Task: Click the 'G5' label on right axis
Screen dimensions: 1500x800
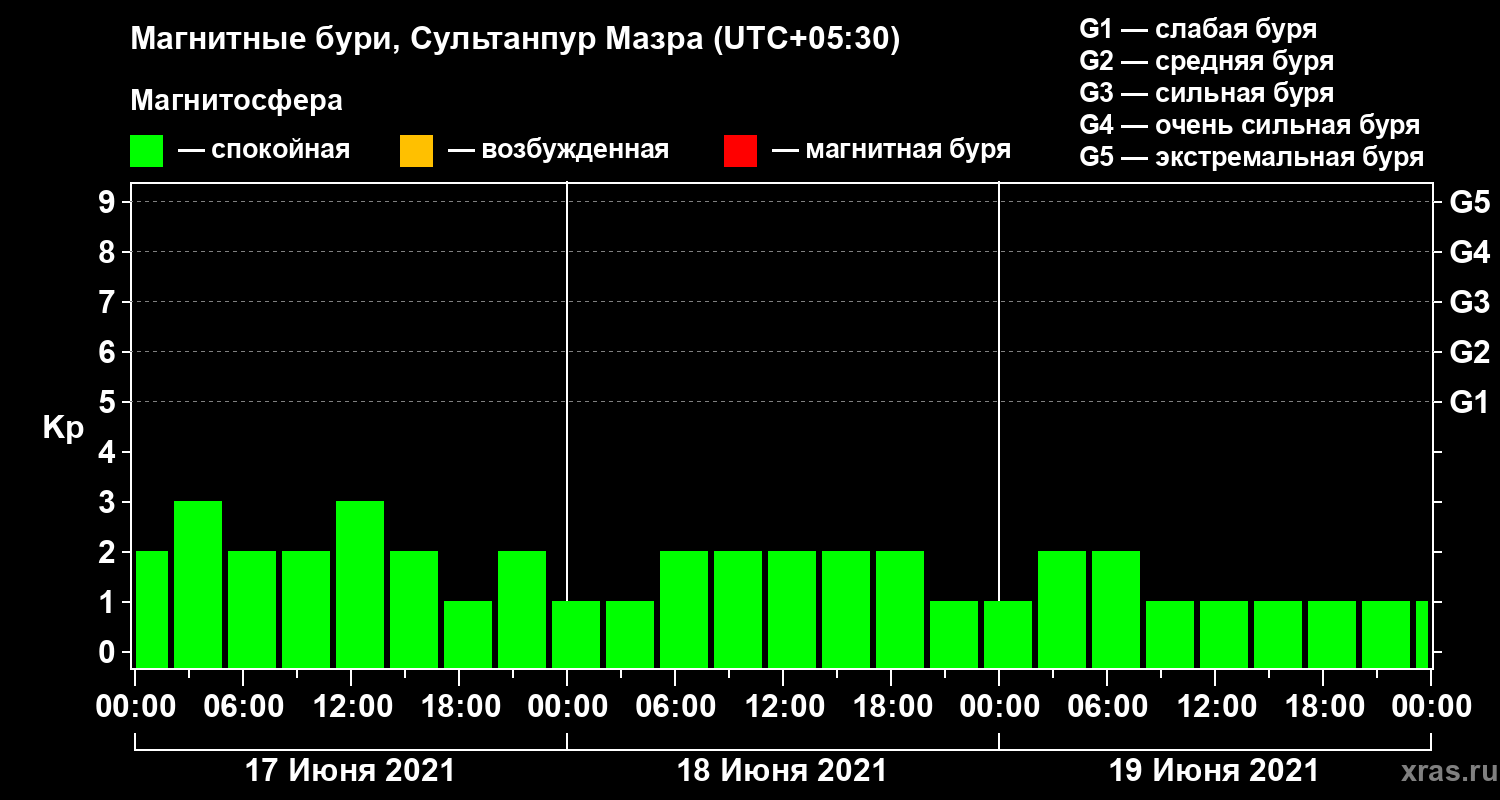Action: [1469, 202]
